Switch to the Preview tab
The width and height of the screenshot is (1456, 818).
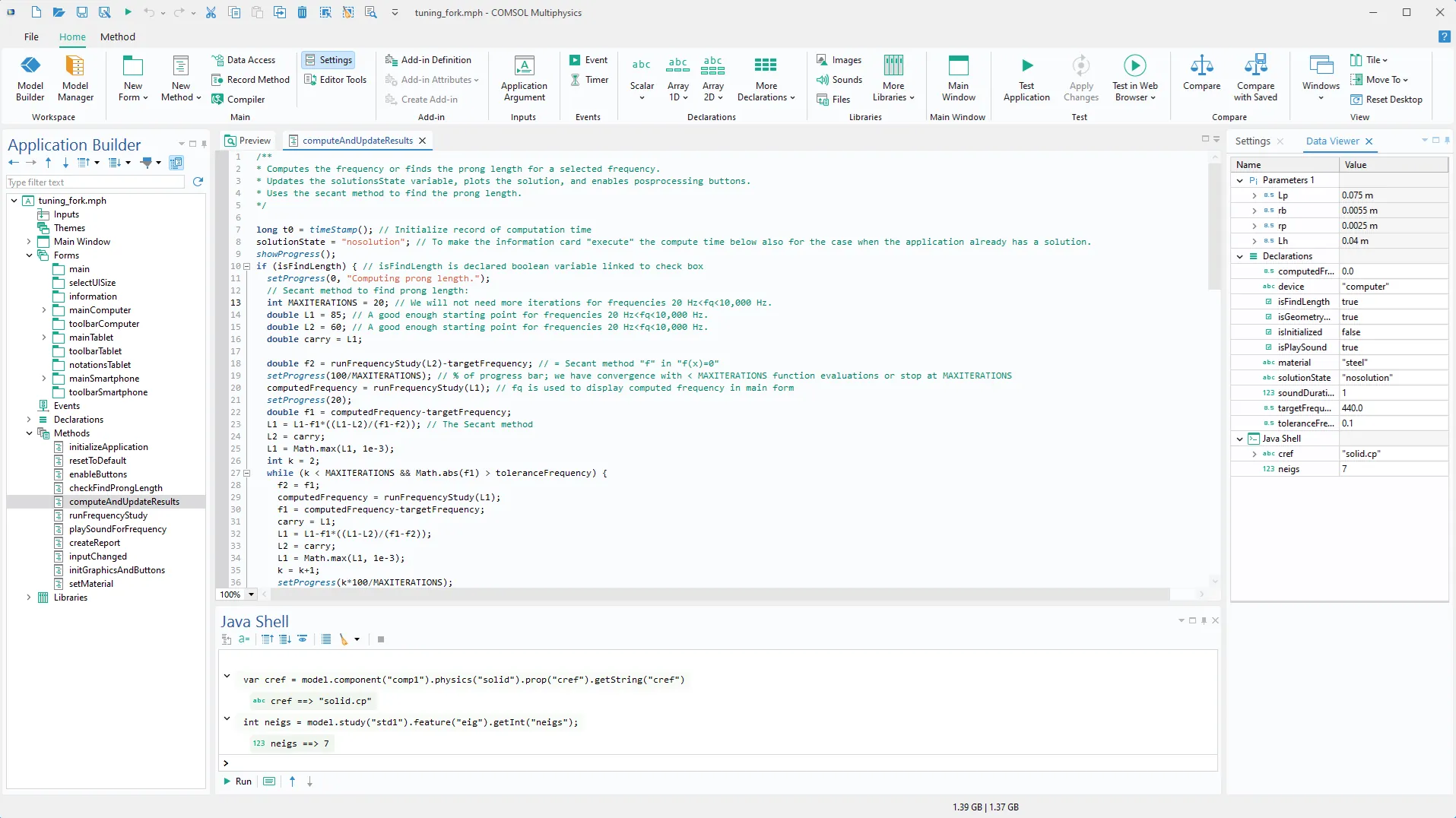pos(248,141)
